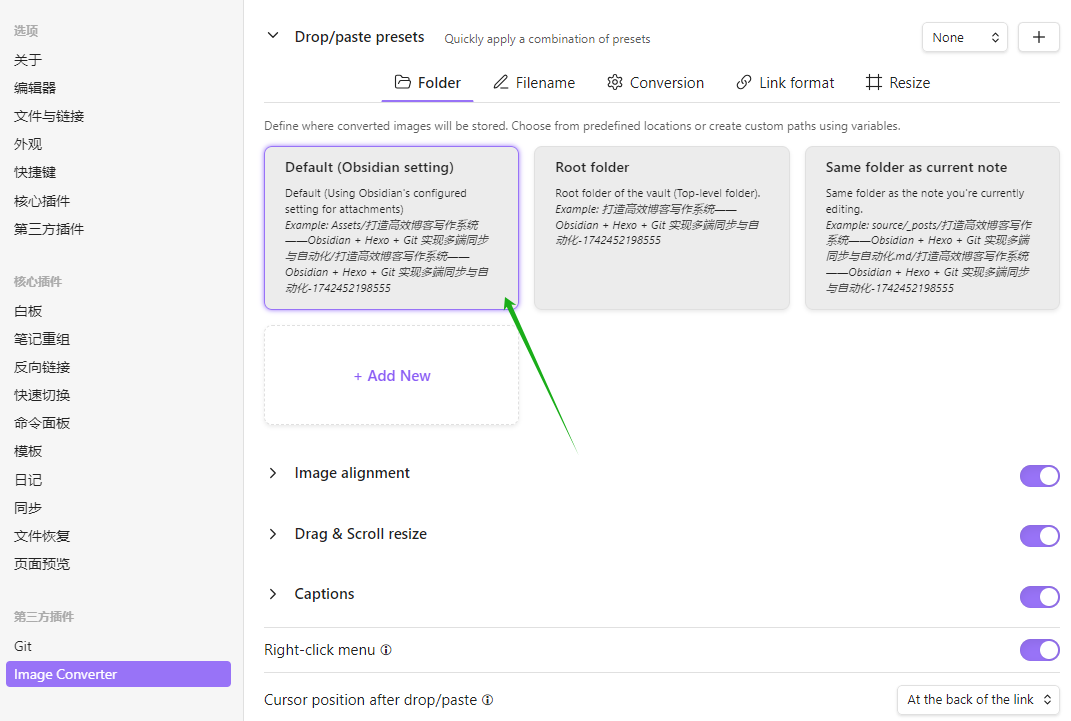This screenshot has height=721, width=1071.
Task: Select the Resize tab
Action: pyautogui.click(x=898, y=83)
